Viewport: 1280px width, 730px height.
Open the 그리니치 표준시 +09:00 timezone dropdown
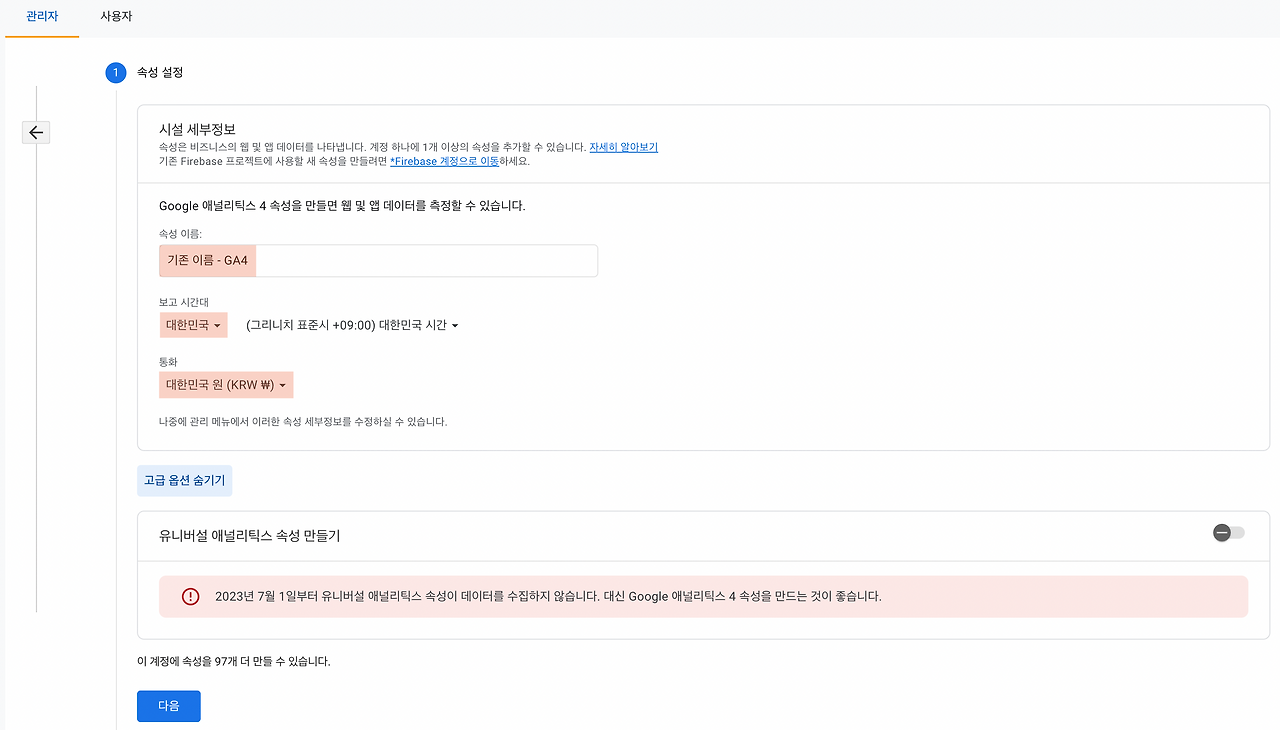click(352, 325)
